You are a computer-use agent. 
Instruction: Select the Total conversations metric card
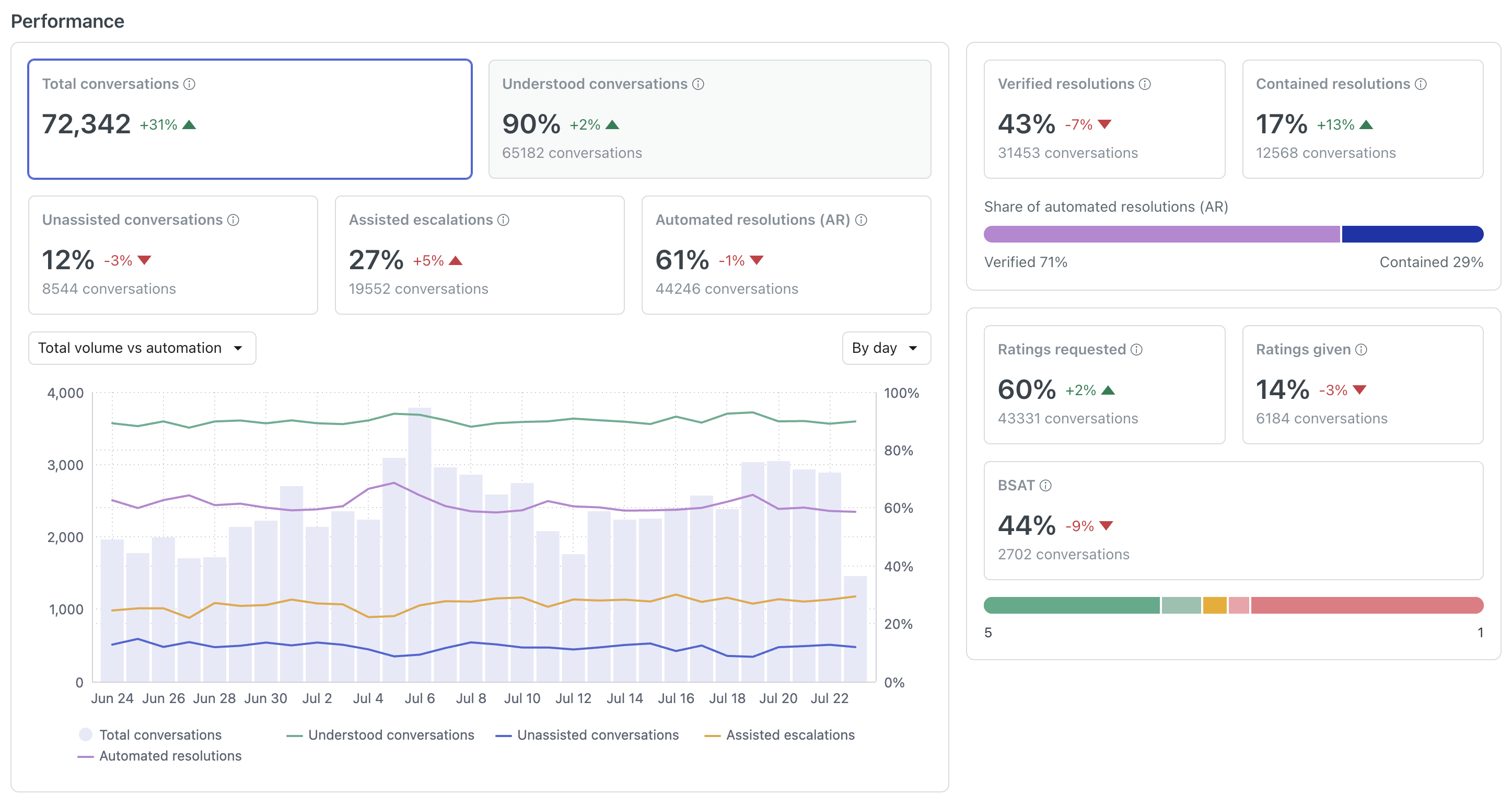(x=250, y=119)
